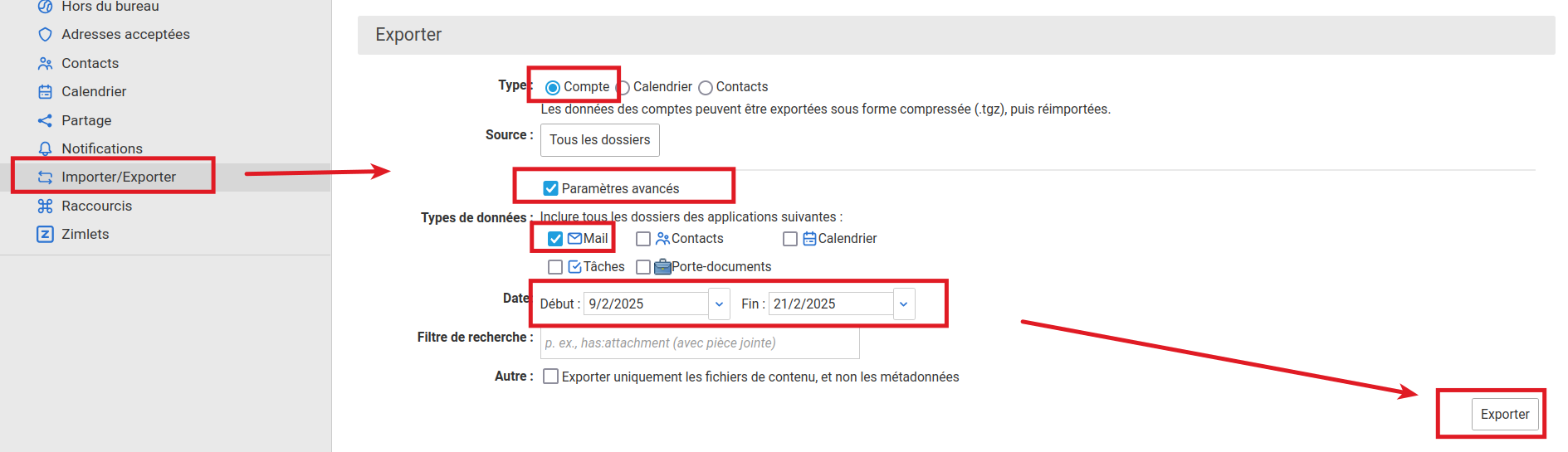Click the Filtre de recherche input field
The width and height of the screenshot is (1568, 452).
(x=699, y=343)
